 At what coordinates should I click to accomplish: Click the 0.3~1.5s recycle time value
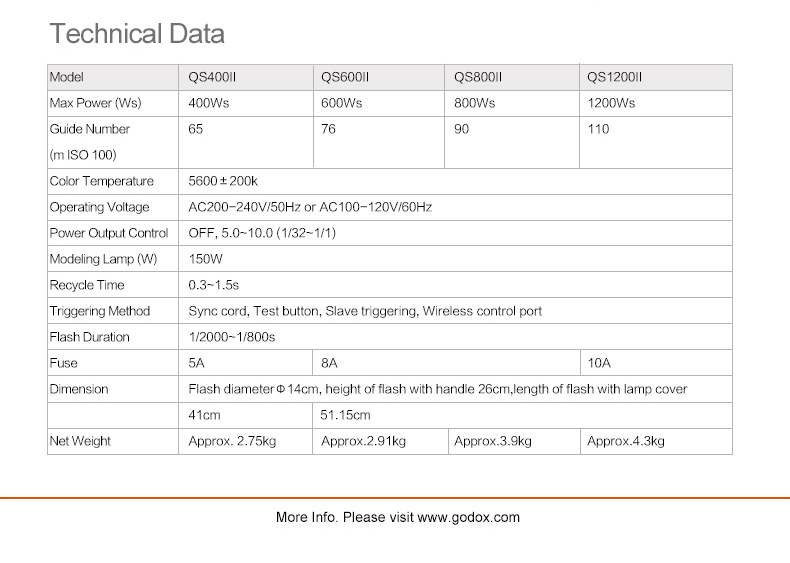214,285
